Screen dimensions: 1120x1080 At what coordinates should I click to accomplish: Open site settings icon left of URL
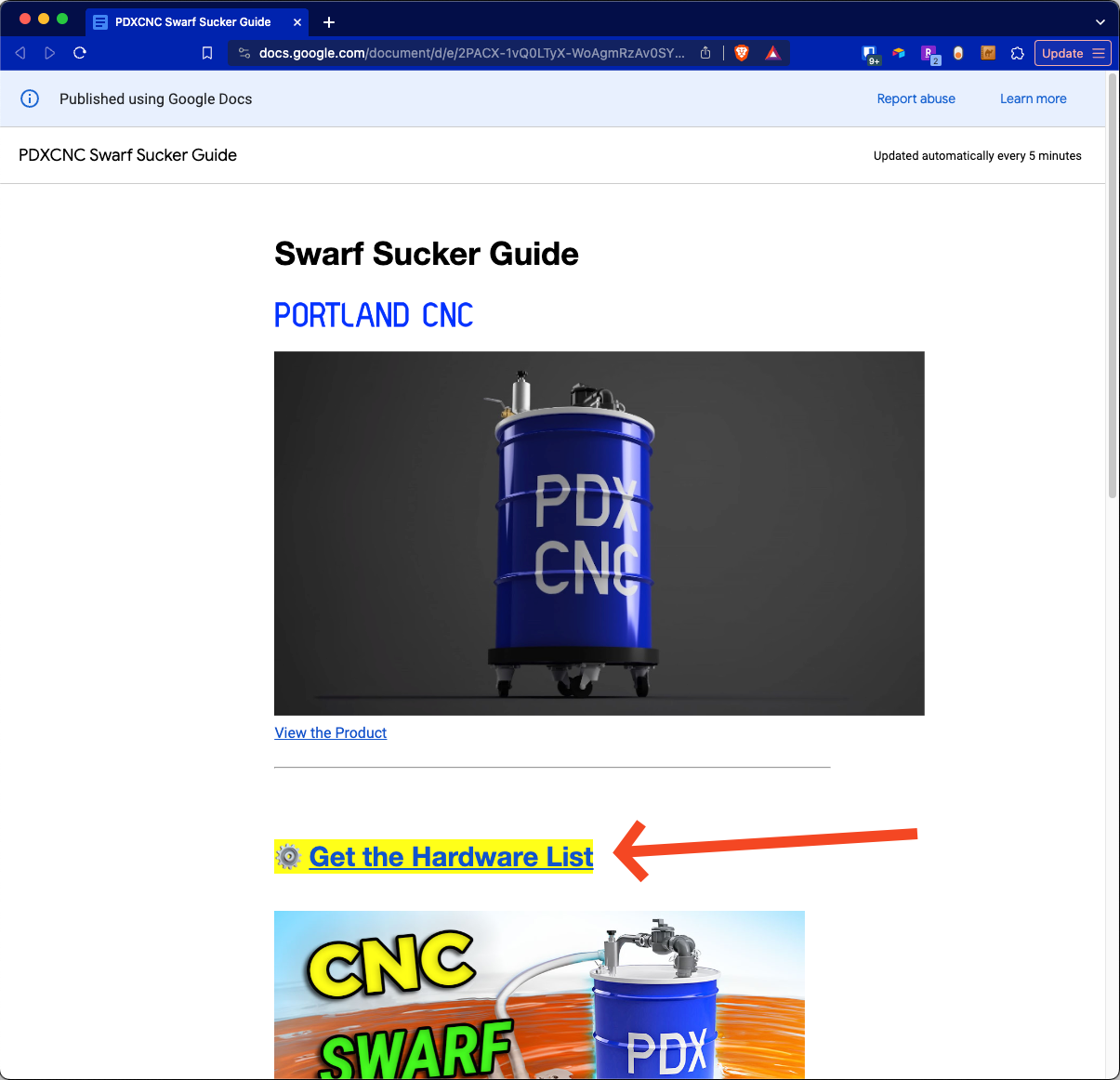click(244, 53)
